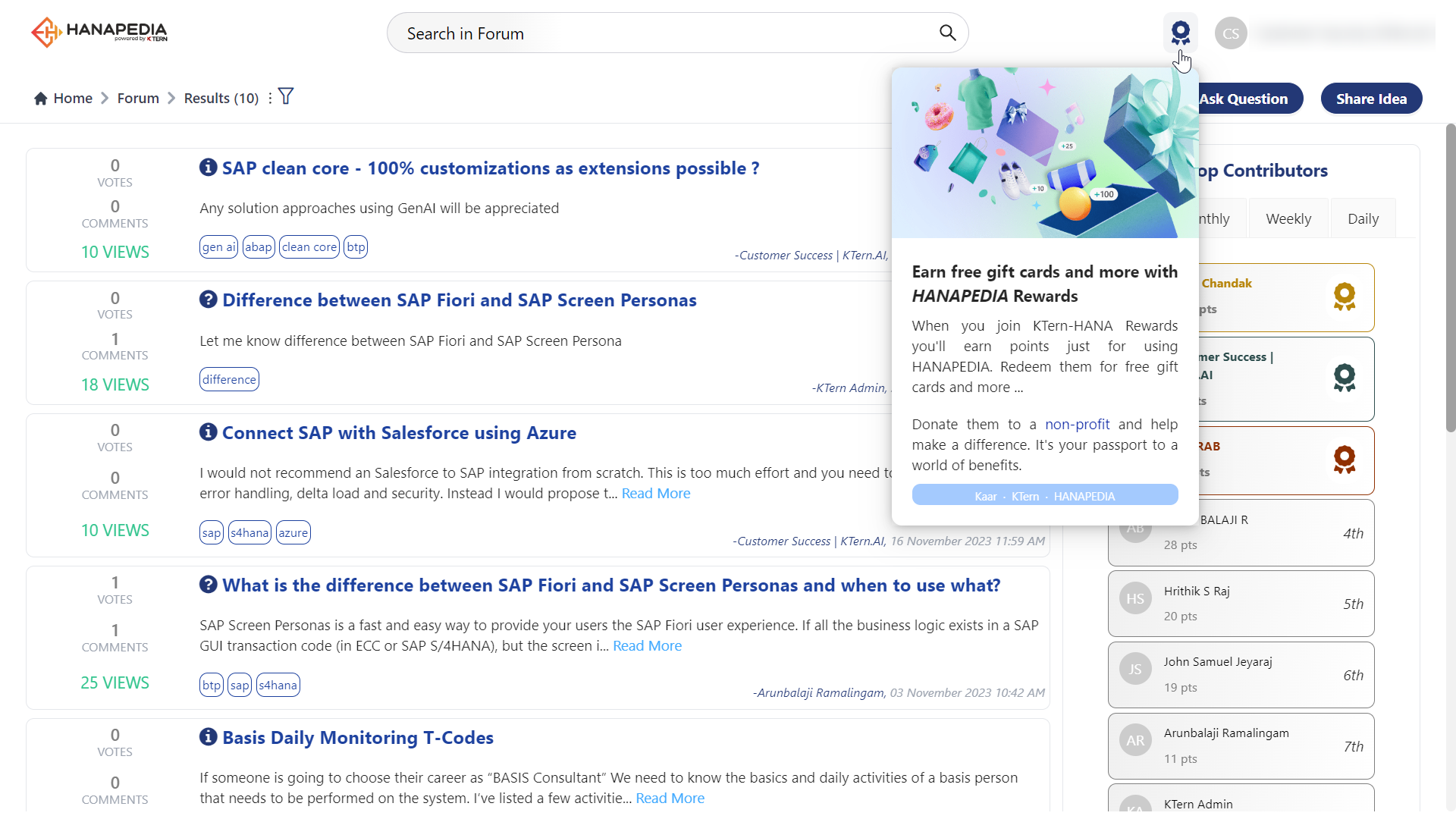Click the HS avatar for Hrithik S Raj

(x=1135, y=598)
